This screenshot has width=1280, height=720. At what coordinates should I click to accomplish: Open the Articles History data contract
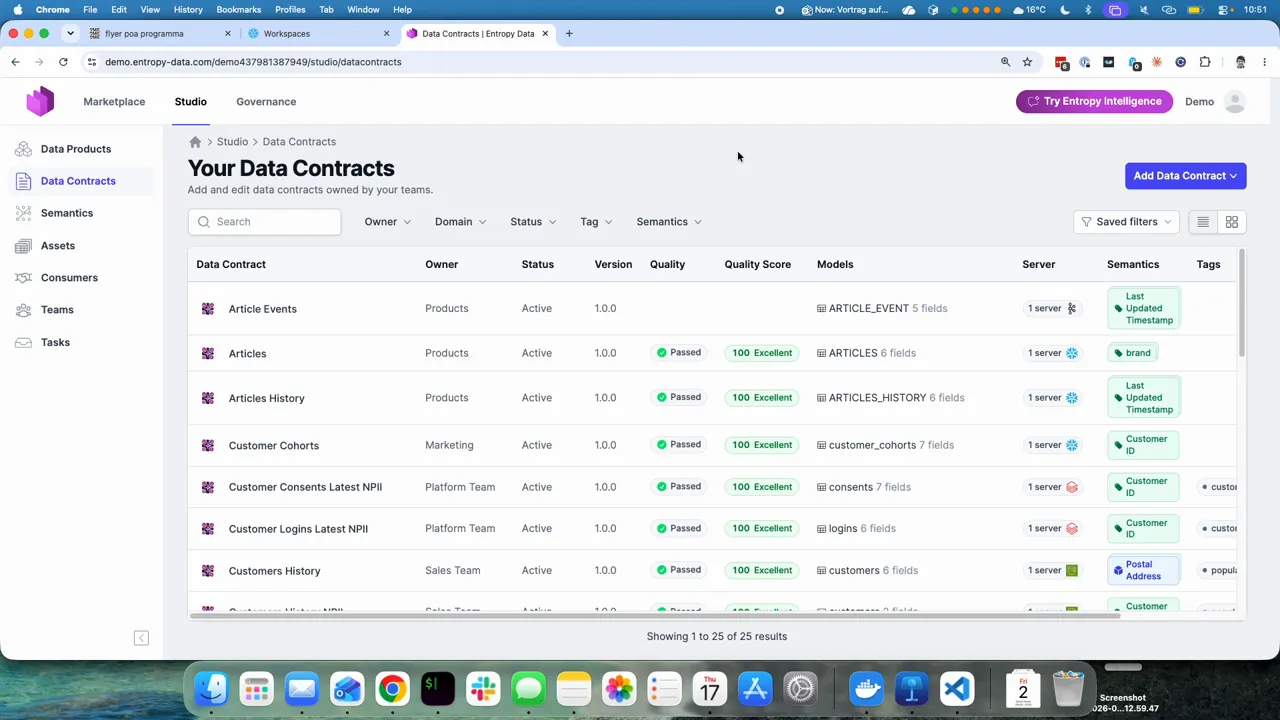266,398
